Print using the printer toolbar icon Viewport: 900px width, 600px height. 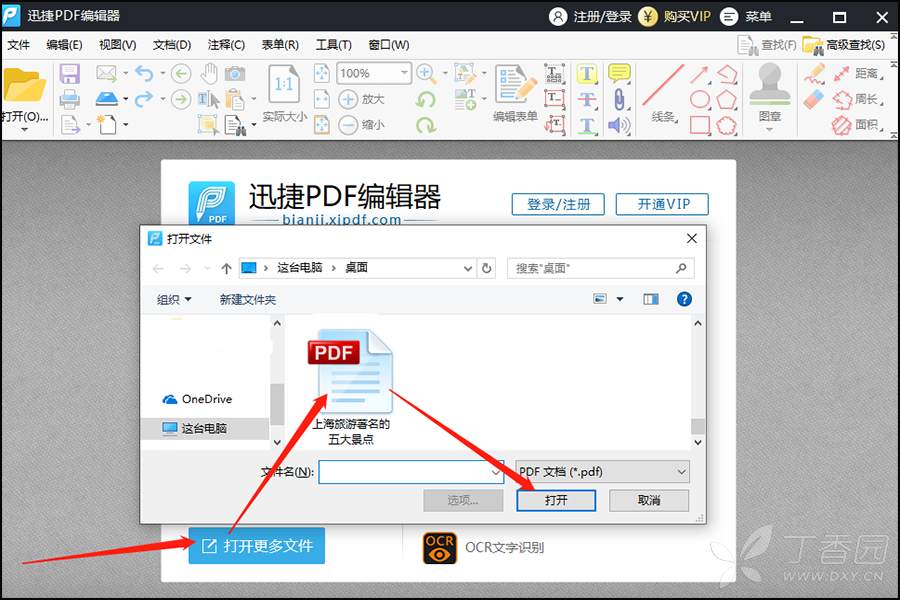click(69, 99)
